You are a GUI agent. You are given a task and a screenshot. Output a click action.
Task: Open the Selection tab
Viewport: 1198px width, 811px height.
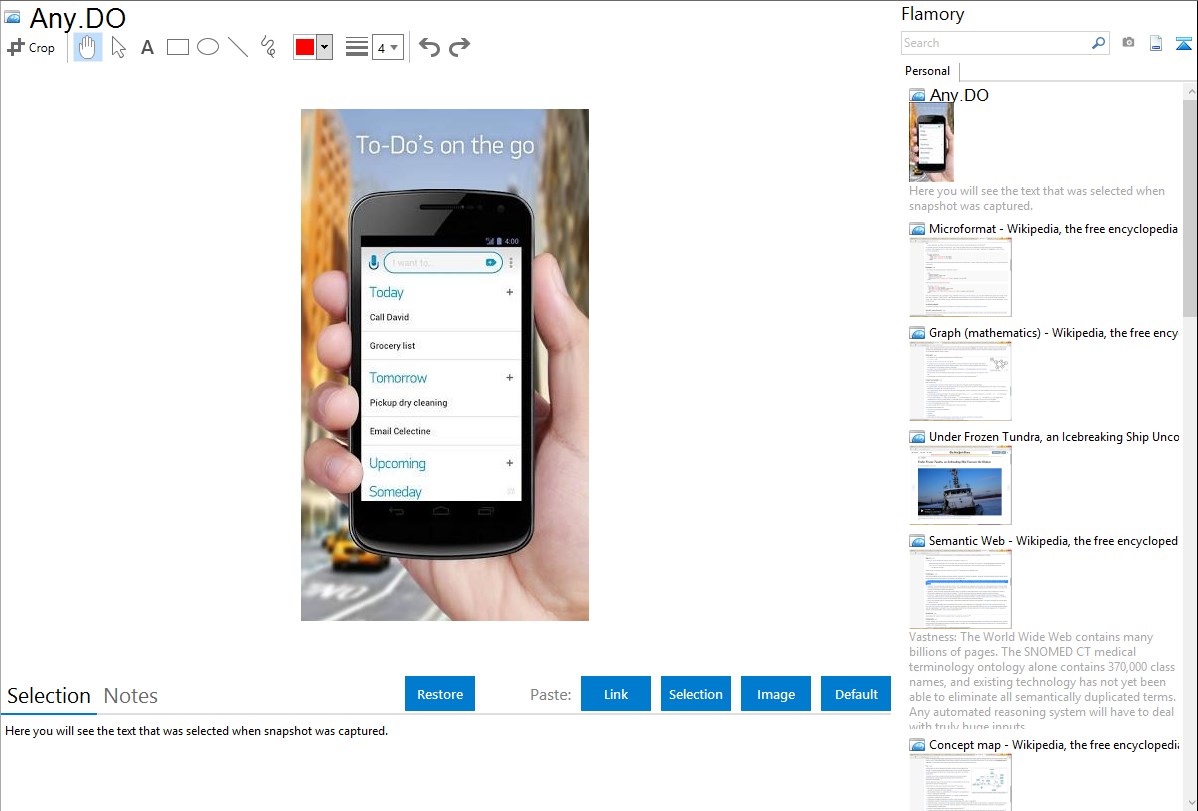[x=49, y=696]
